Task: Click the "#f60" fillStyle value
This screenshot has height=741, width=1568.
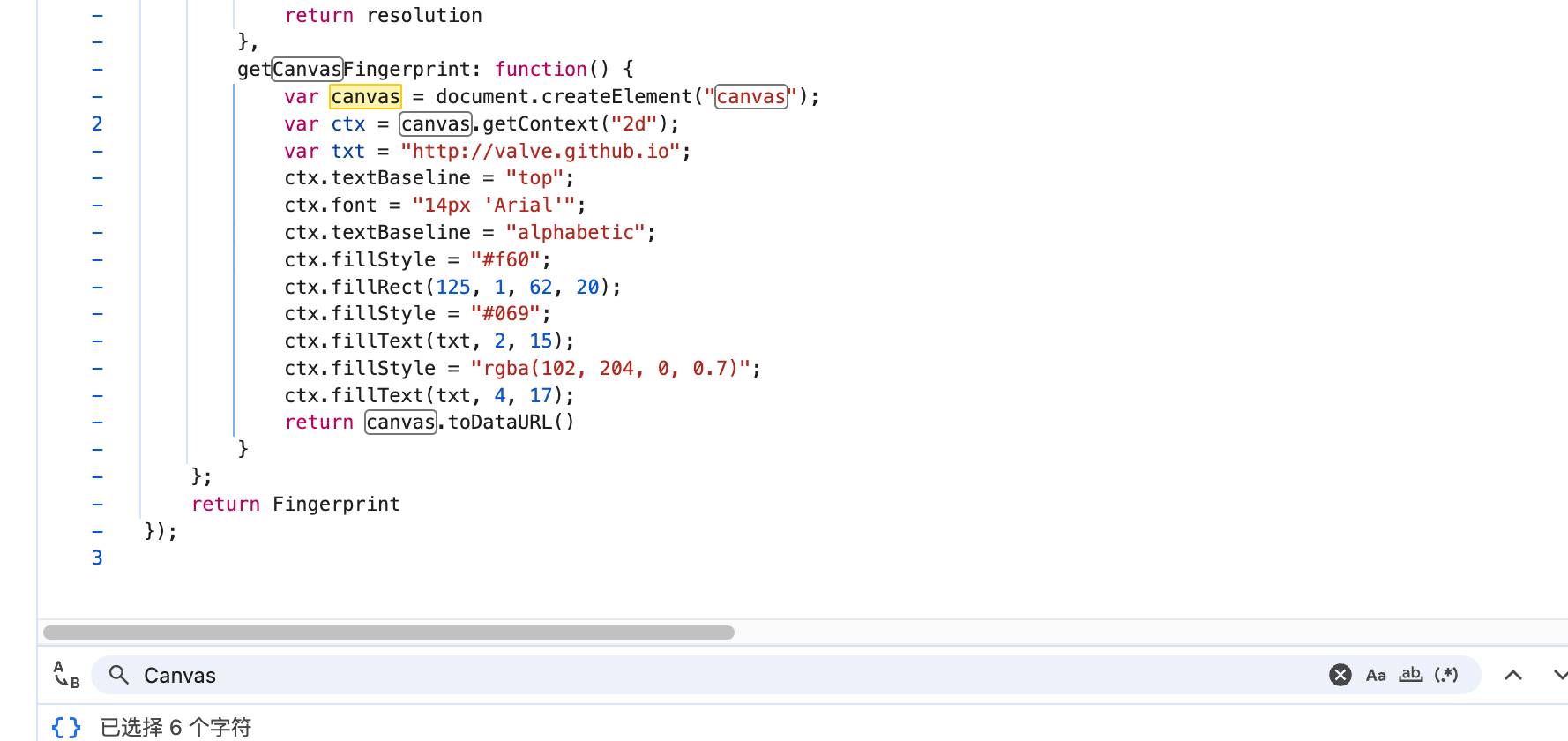Action: (505, 259)
